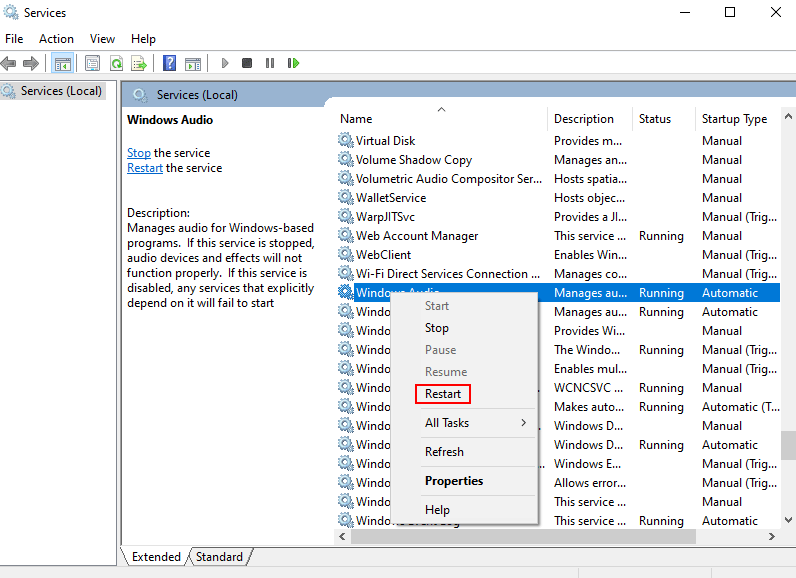Image resolution: width=796 pixels, height=578 pixels.
Task: Click the WCNCSVC description cell
Action: pyautogui.click(x=588, y=388)
